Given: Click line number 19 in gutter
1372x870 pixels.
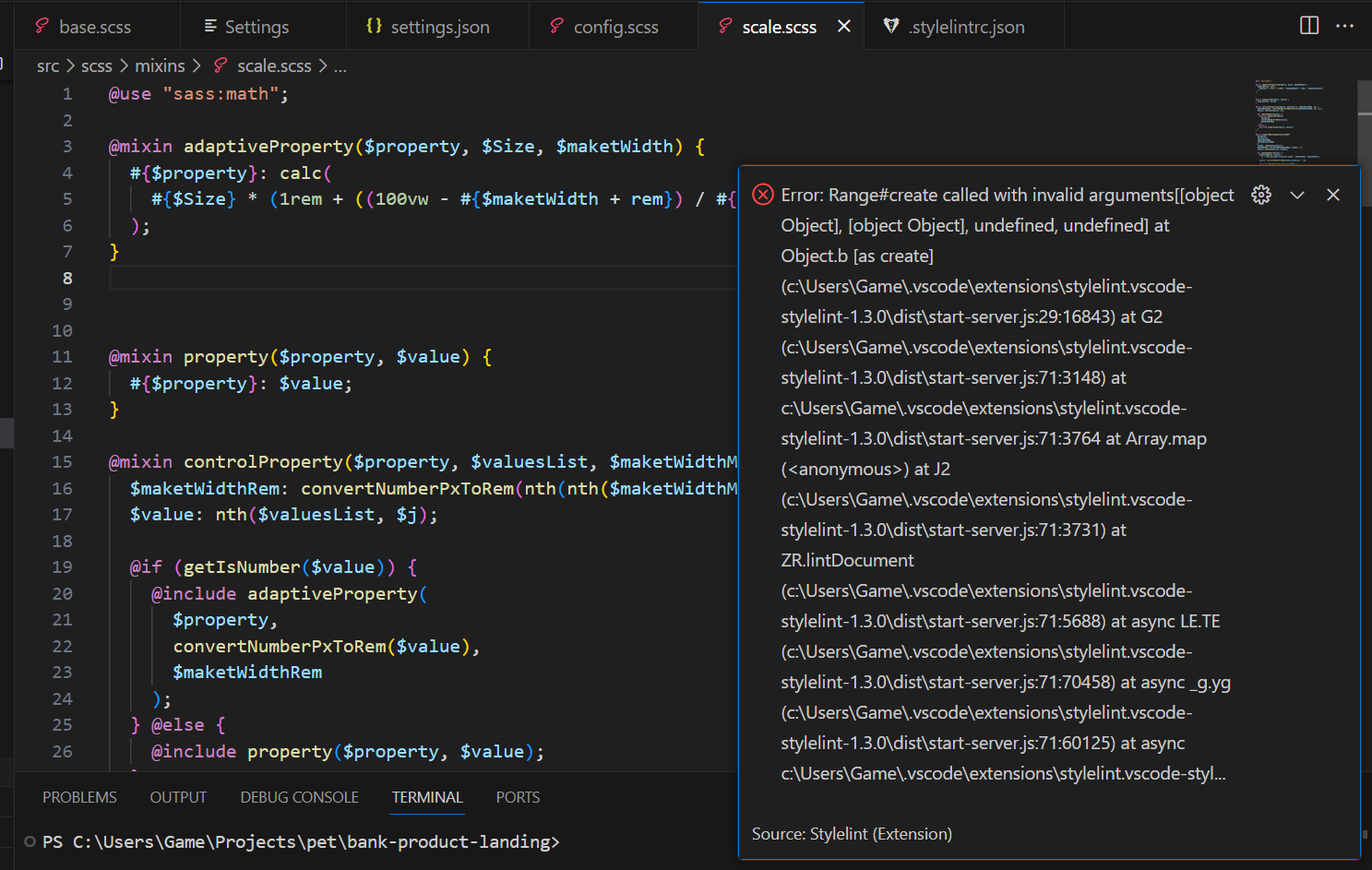Looking at the screenshot, I should tap(62, 566).
